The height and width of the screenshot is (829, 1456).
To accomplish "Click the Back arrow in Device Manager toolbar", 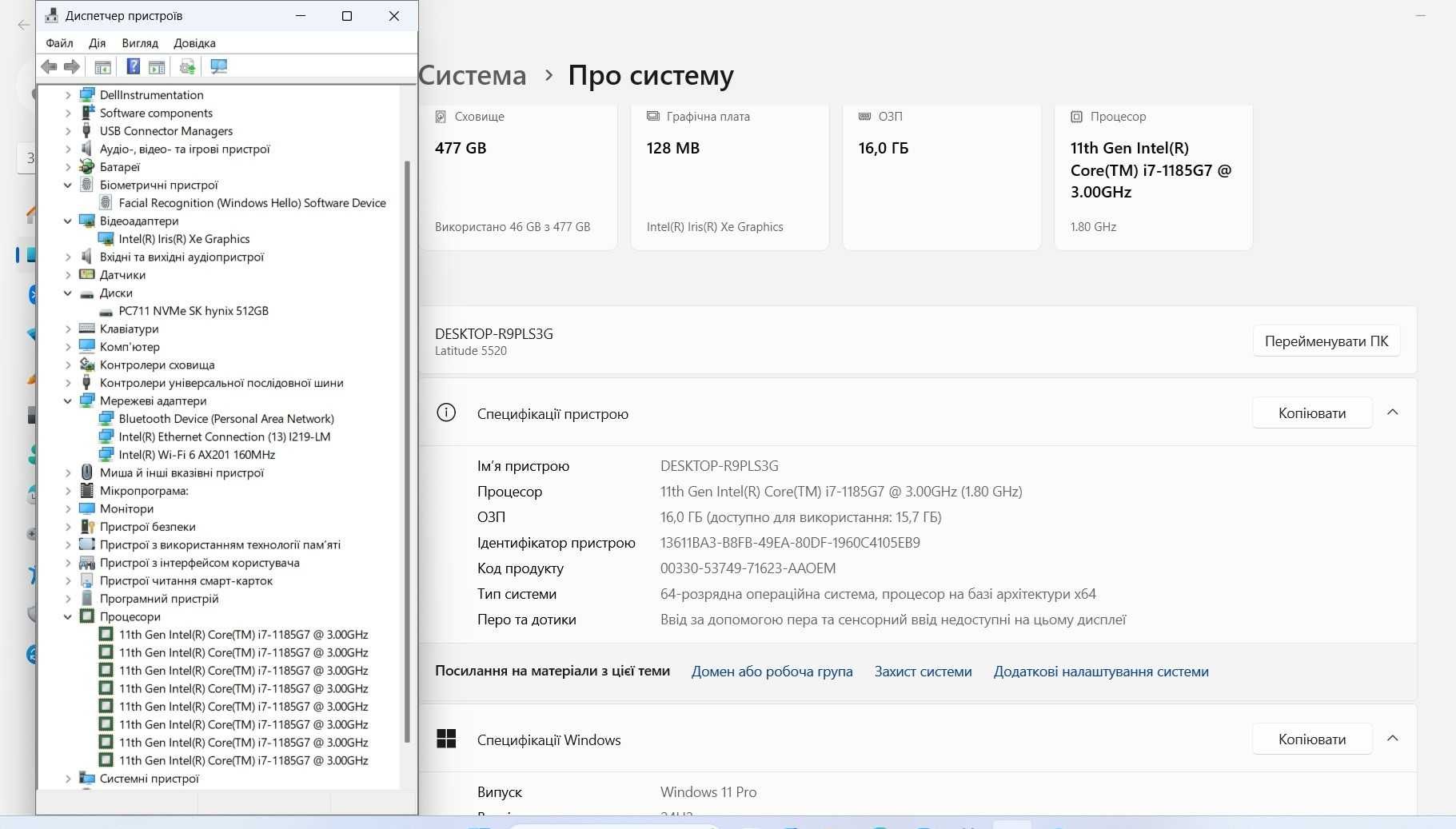I will tap(49, 67).
